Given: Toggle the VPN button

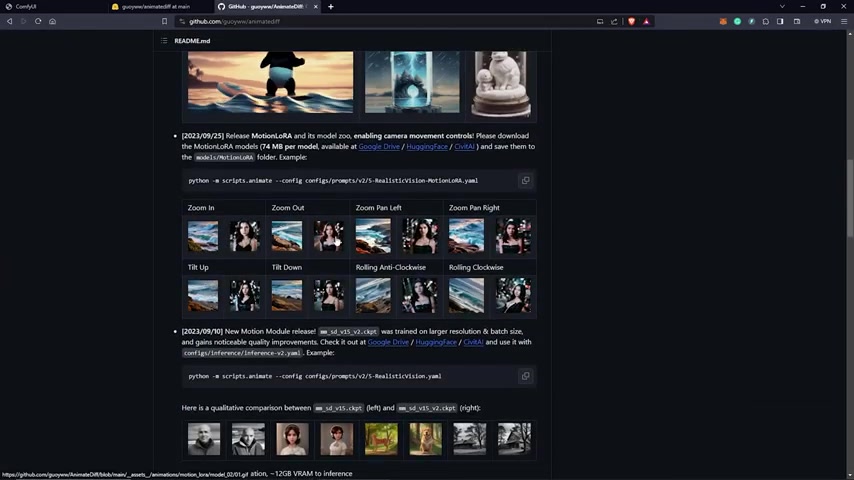Looking at the screenshot, I should (822, 21).
